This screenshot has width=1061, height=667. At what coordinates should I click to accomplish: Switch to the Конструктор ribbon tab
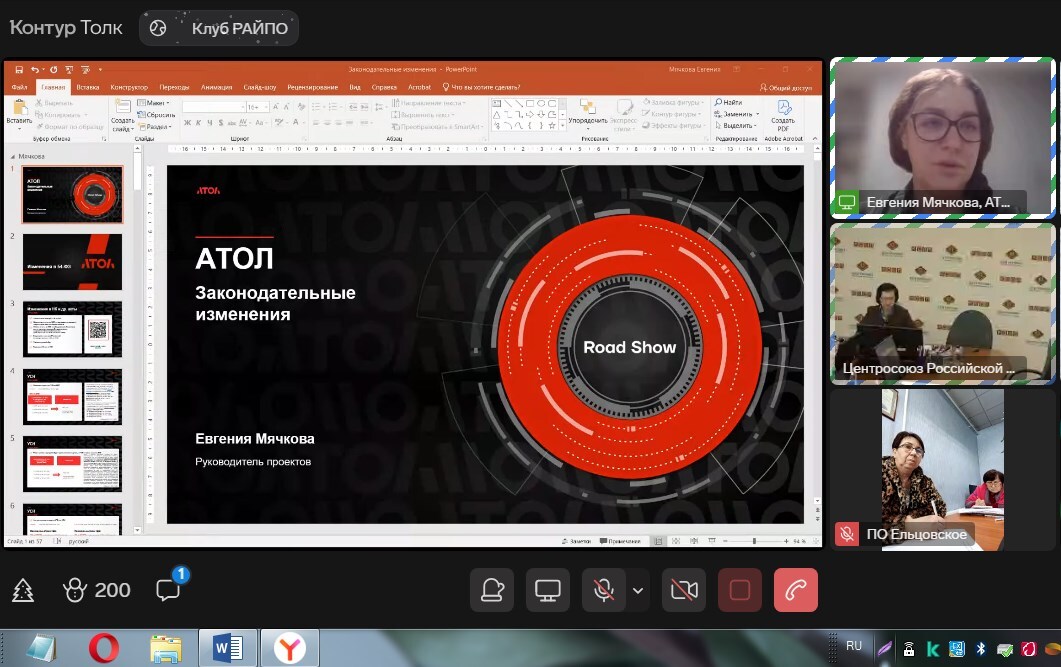pos(129,87)
